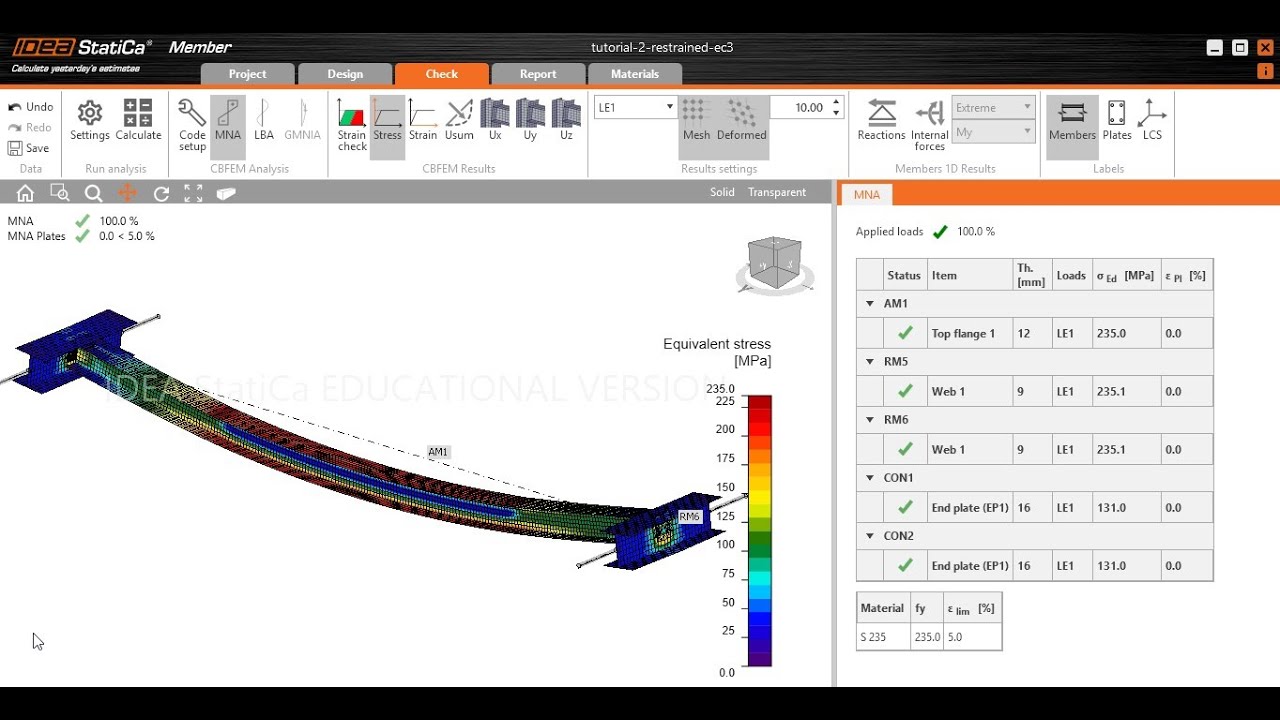Screen dimensions: 1280x720
Task: Collapse the RM5 group
Action: point(870,361)
